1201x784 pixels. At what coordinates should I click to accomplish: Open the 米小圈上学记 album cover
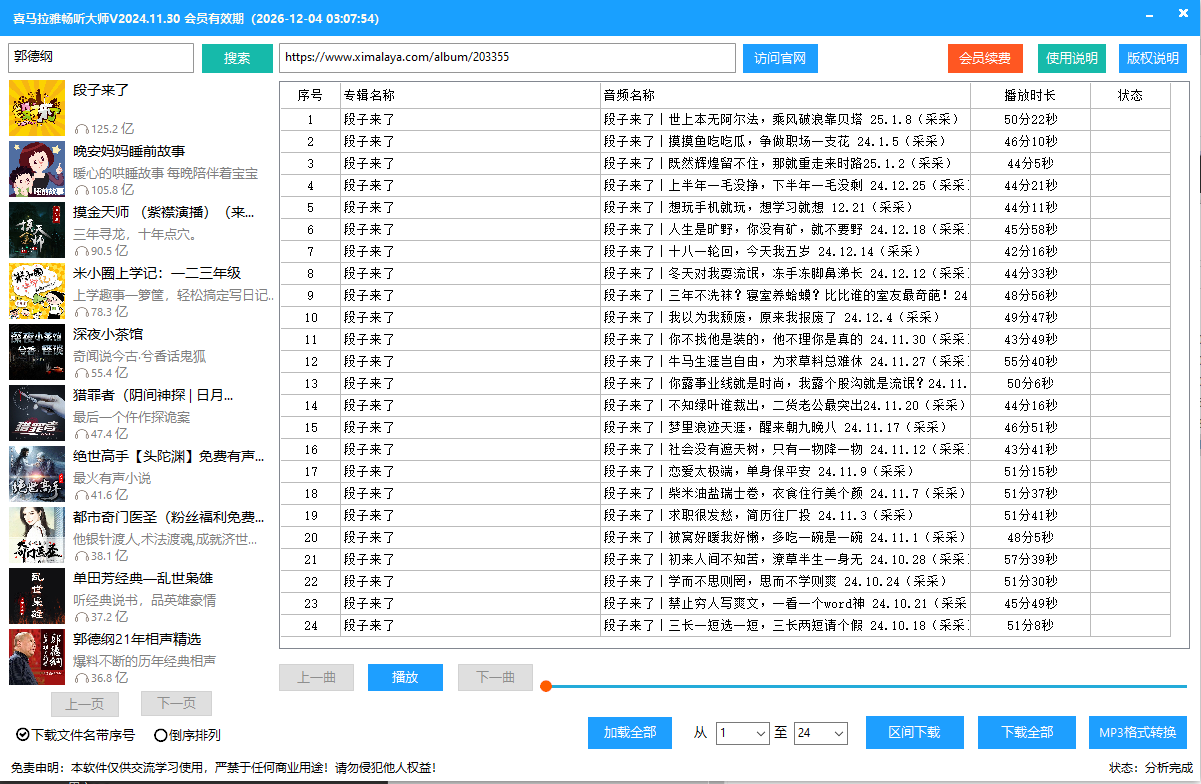[37, 291]
